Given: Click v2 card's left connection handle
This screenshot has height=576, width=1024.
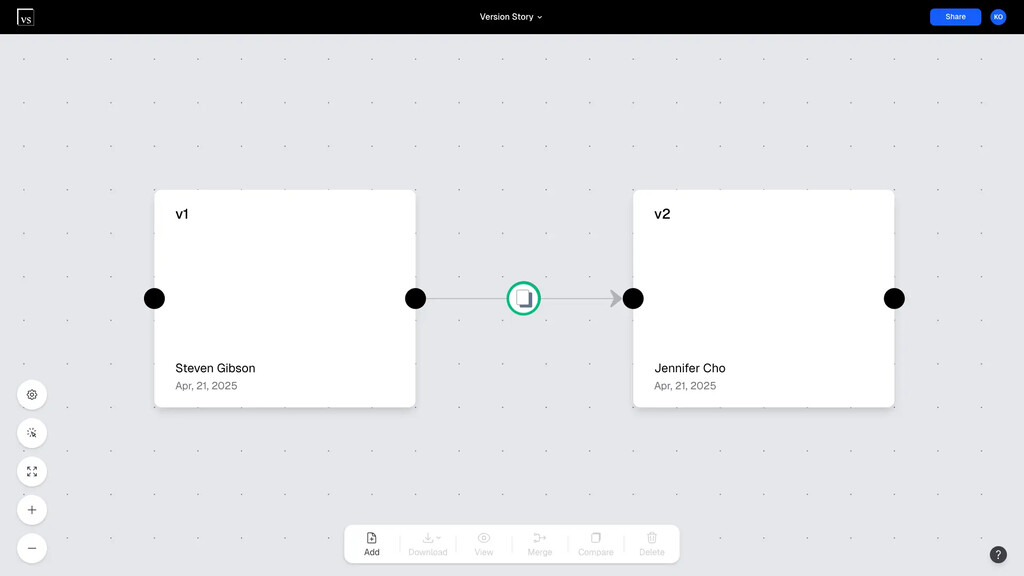Looking at the screenshot, I should tap(633, 298).
